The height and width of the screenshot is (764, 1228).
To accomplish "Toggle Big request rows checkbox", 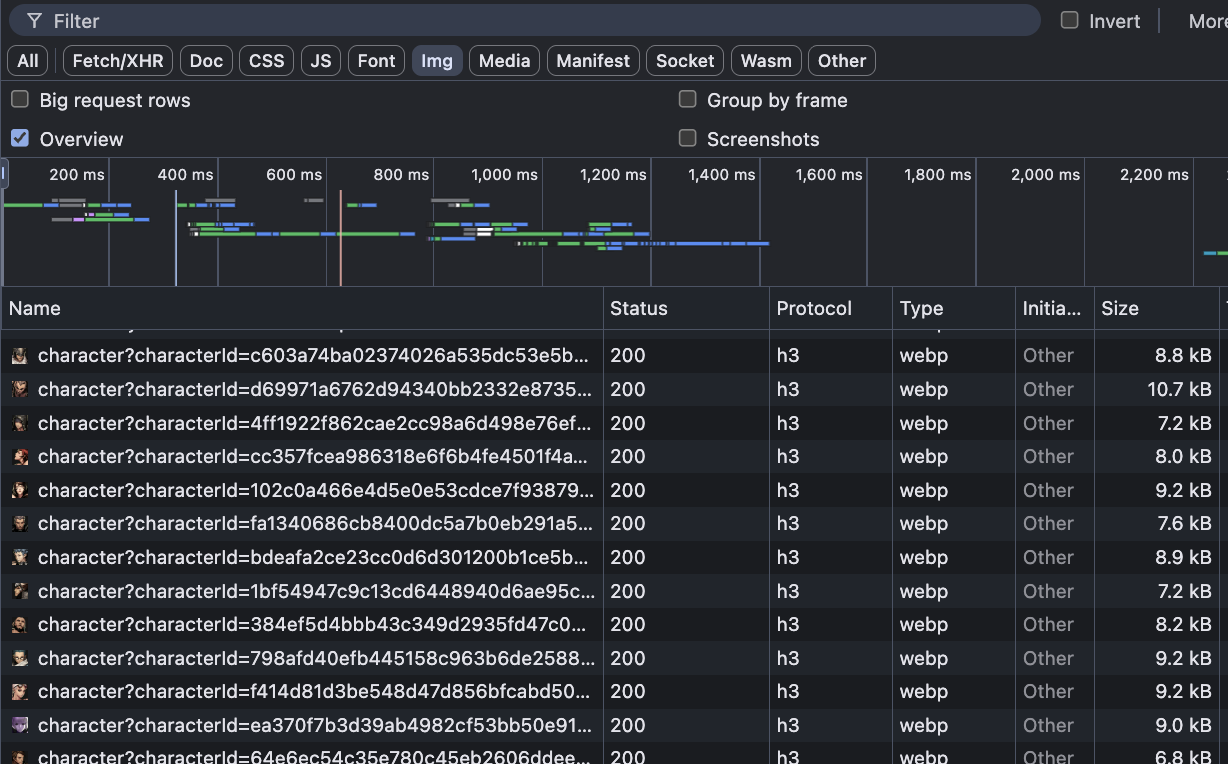I will [20, 99].
